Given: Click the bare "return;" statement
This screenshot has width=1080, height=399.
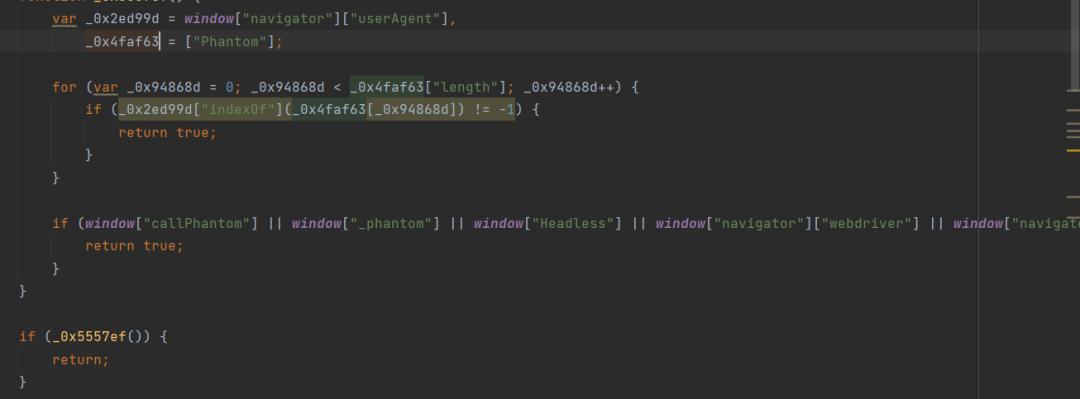Looking at the screenshot, I should tap(81, 360).
